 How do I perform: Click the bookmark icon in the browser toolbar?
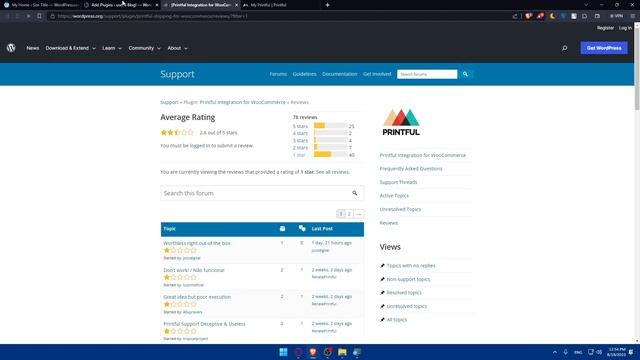39,16
